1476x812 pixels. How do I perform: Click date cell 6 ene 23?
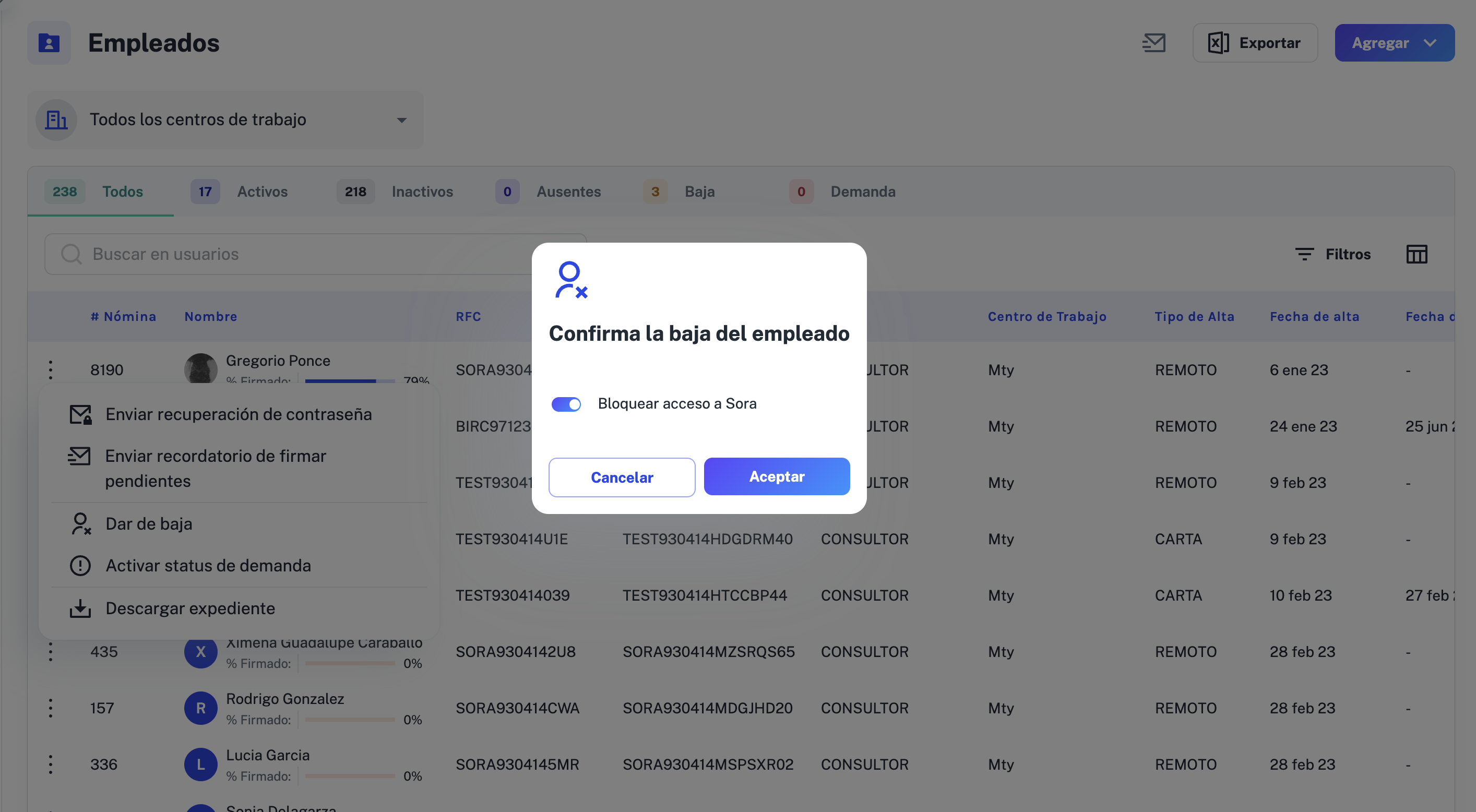(x=1299, y=370)
